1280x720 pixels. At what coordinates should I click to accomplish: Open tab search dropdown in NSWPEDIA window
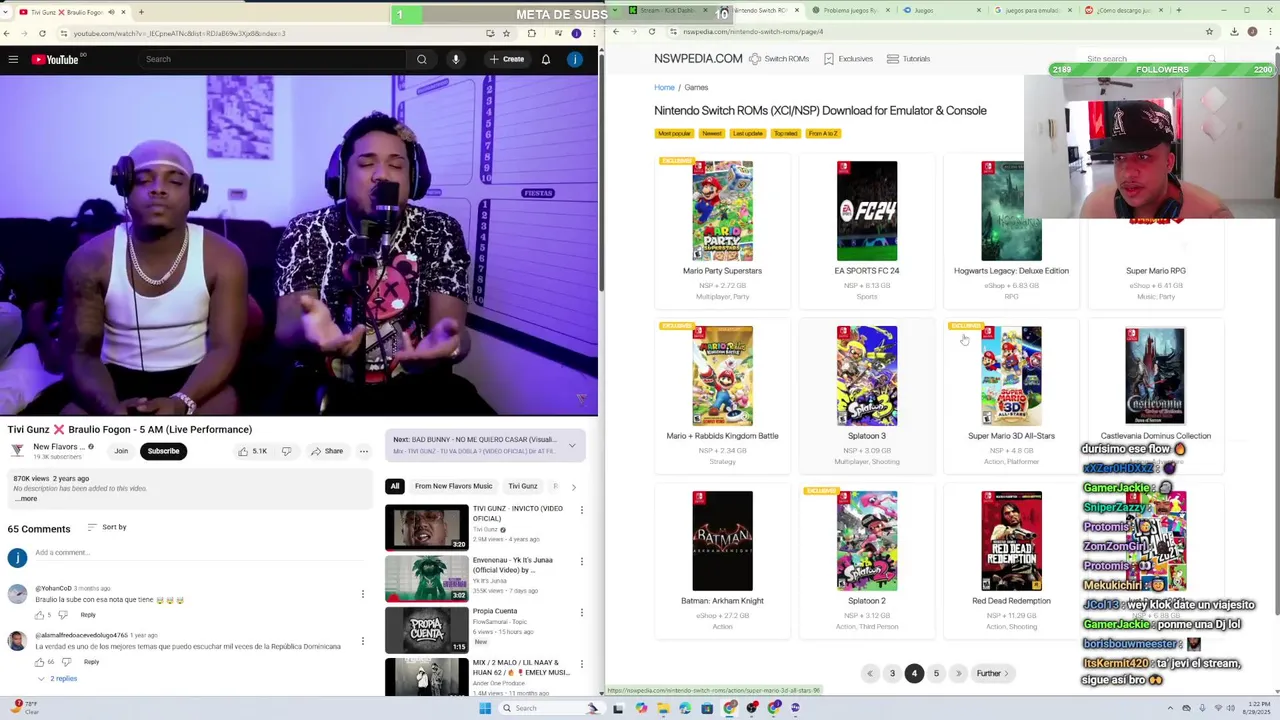click(x=616, y=10)
